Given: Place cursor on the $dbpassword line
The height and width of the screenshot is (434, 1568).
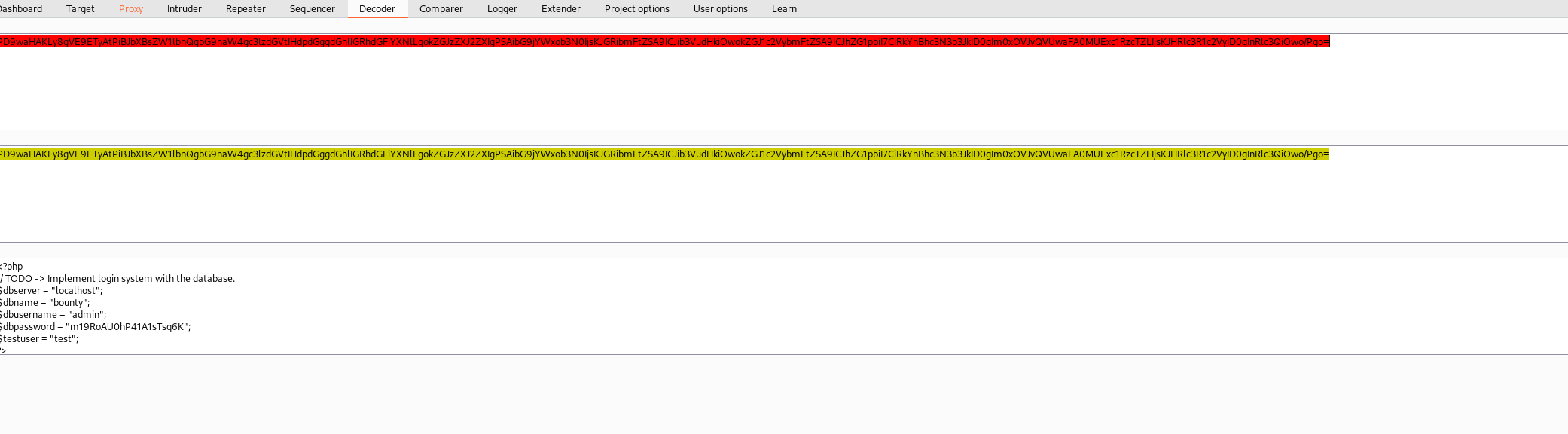Looking at the screenshot, I should (x=96, y=327).
